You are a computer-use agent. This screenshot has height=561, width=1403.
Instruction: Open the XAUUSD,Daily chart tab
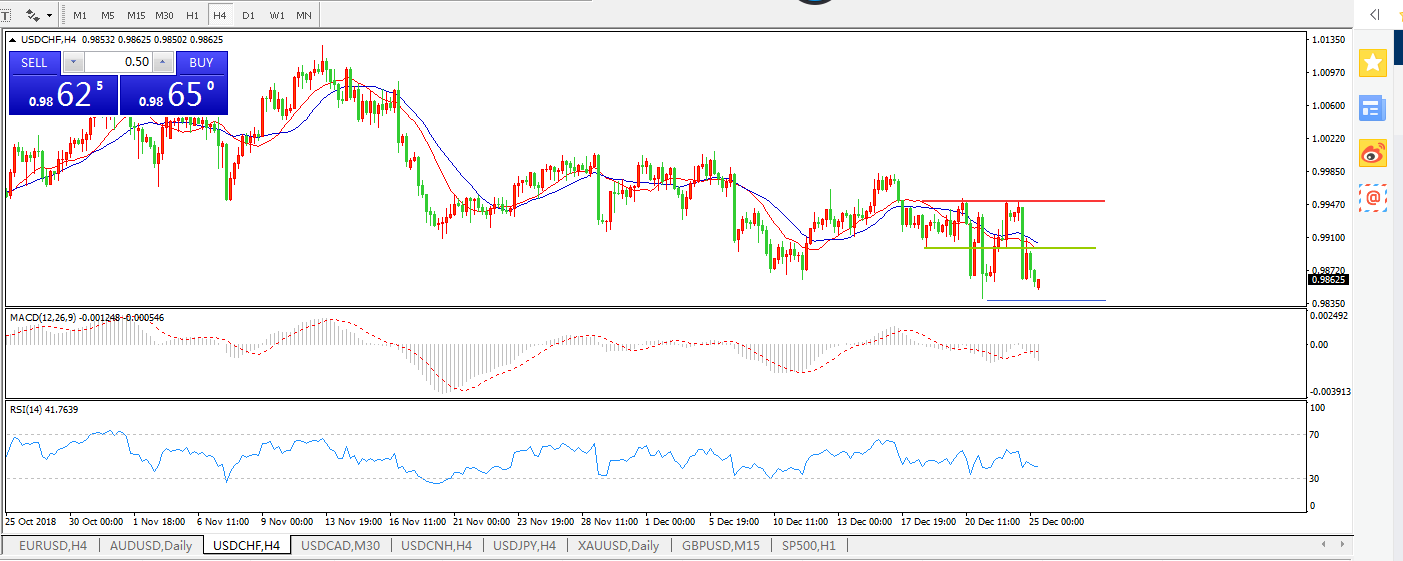click(x=617, y=546)
